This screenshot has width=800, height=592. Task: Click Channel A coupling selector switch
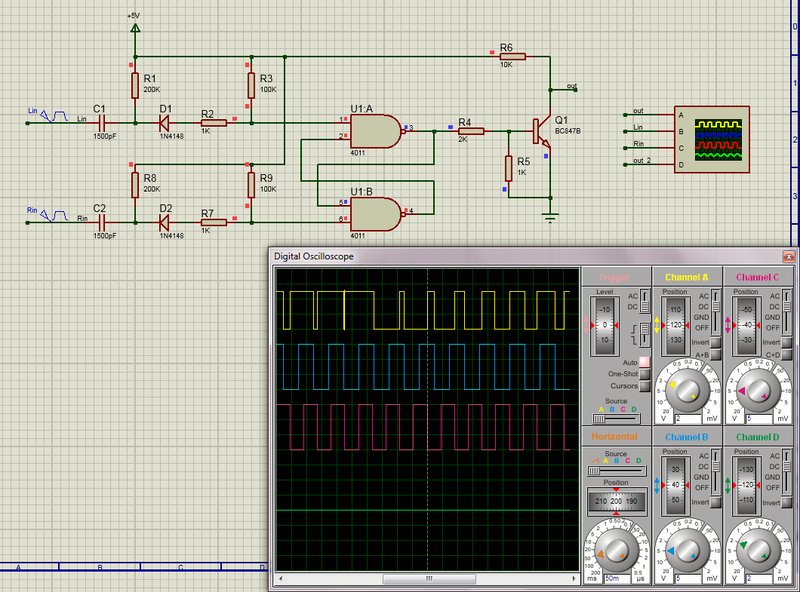tap(716, 311)
